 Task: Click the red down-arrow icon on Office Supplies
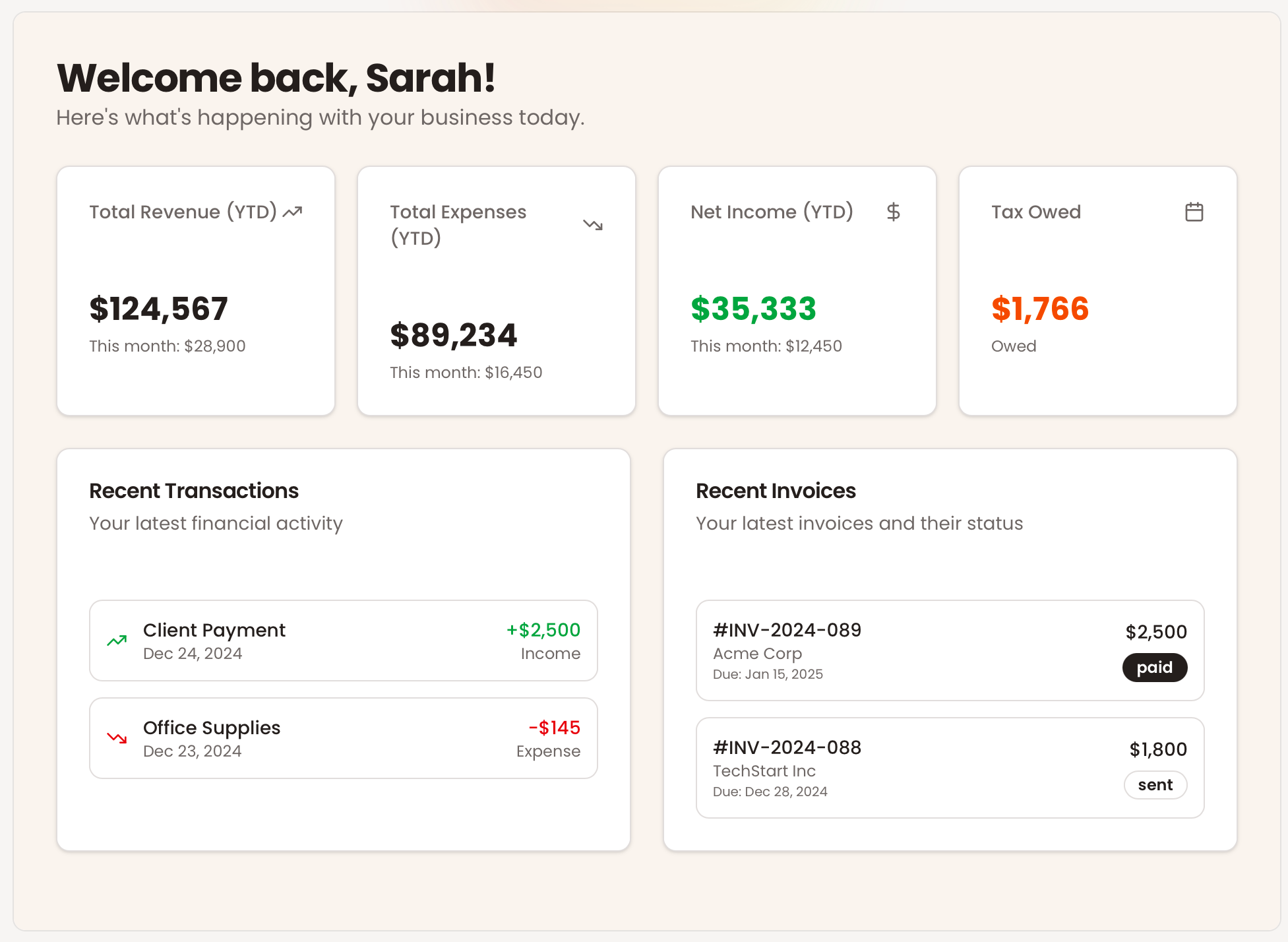[117, 738]
